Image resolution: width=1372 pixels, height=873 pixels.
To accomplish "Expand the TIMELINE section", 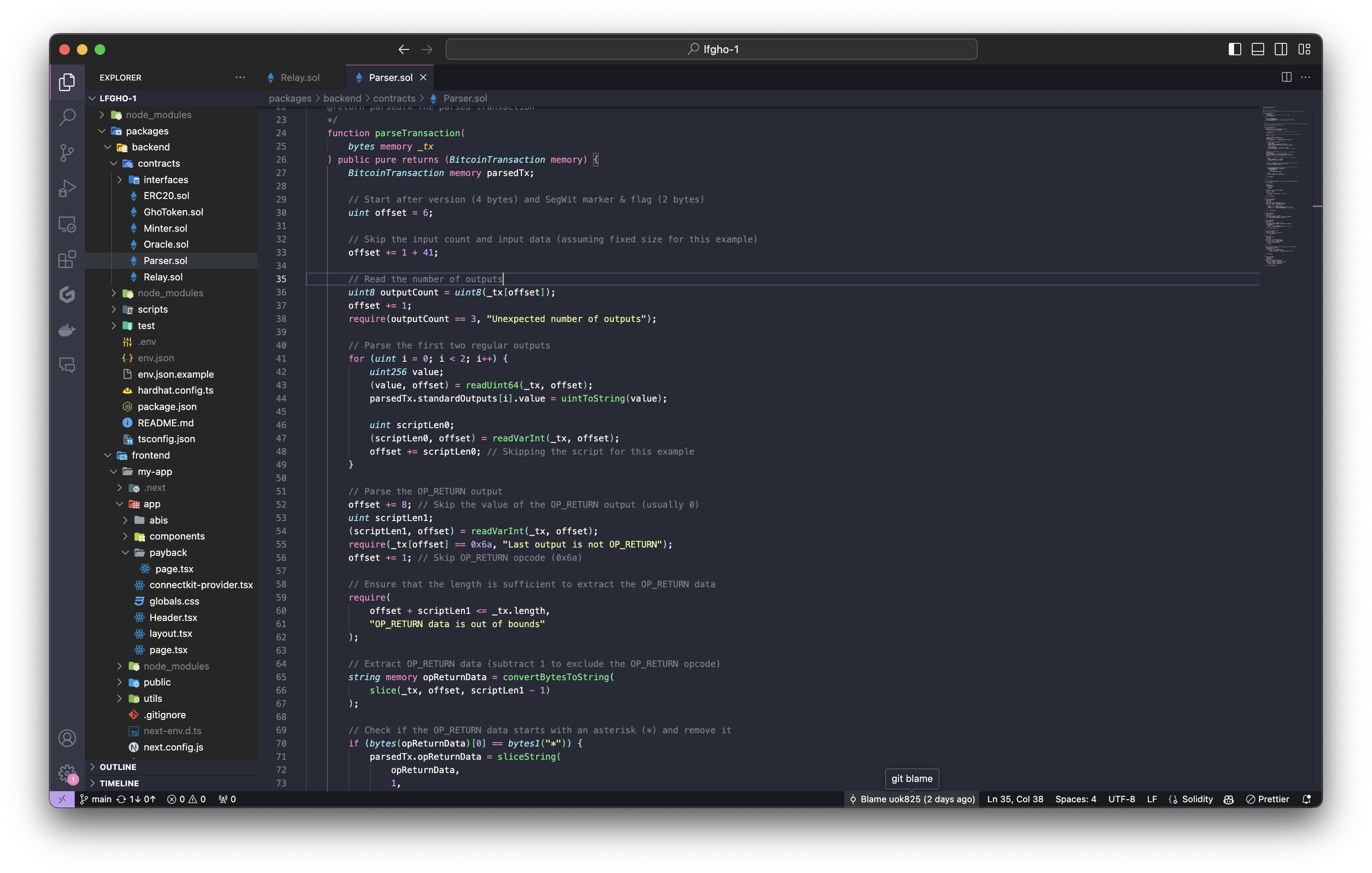I will (171, 784).
